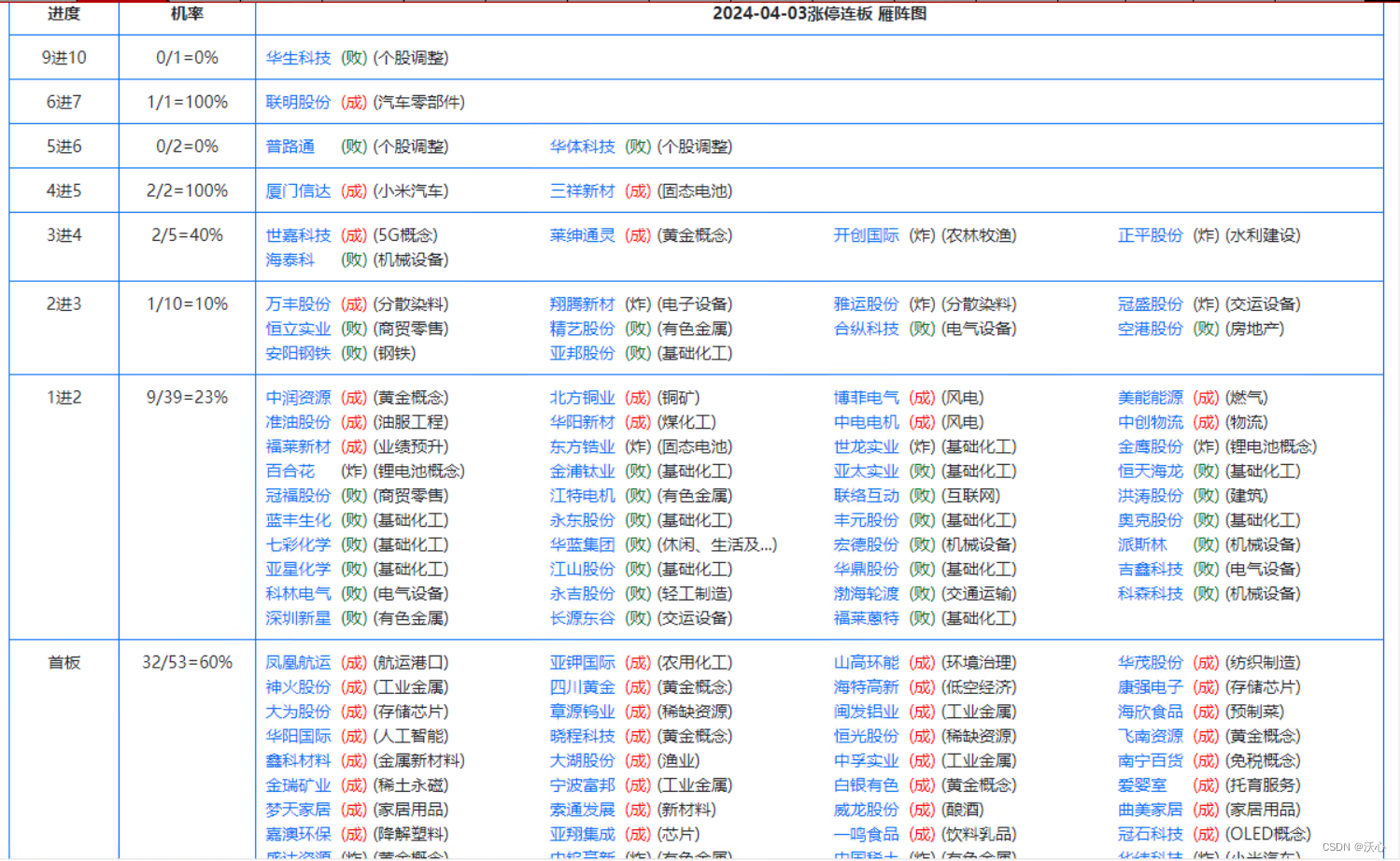Open the 洪涛股份 stock link
This screenshot has height=861, width=1400.
pyautogui.click(x=1150, y=496)
